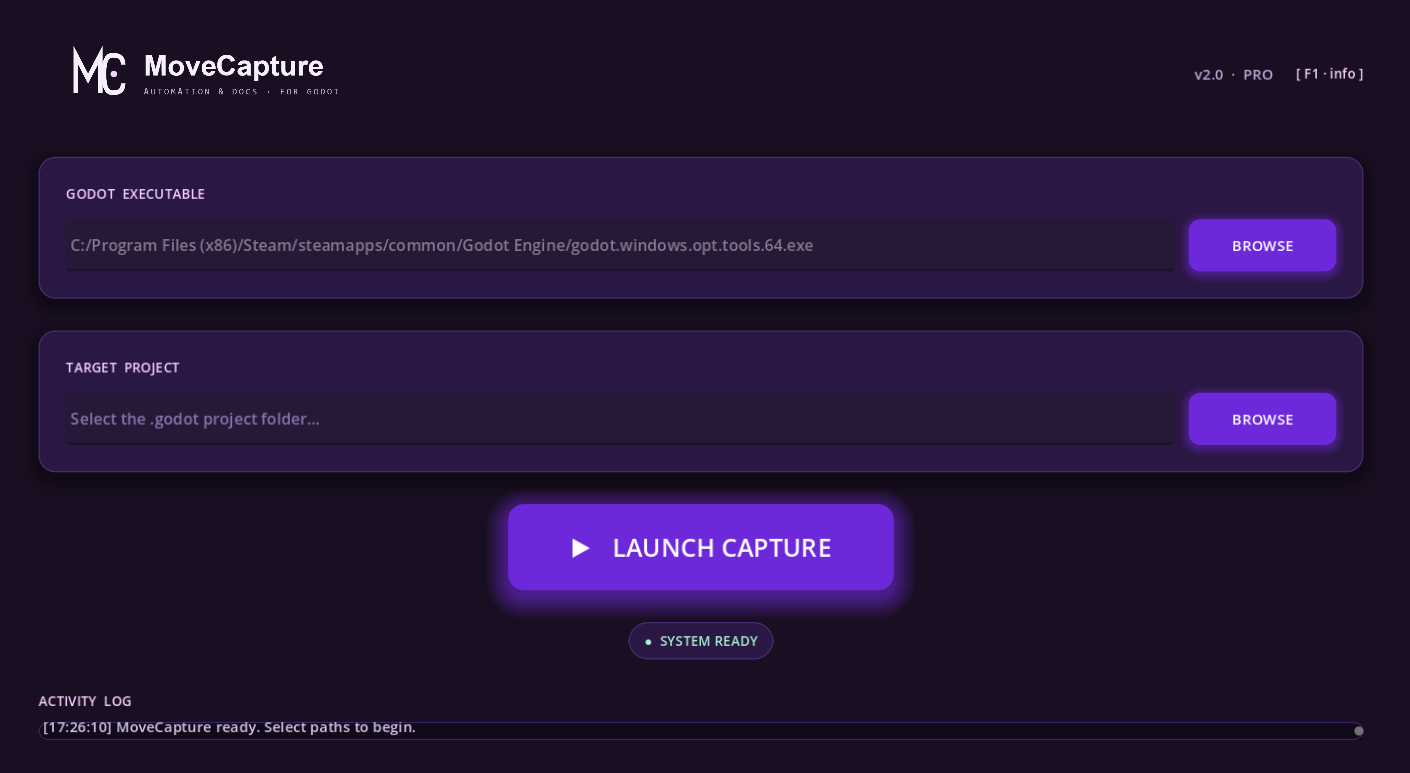Click the PRO edition badge
1410x773 pixels.
(1258, 75)
